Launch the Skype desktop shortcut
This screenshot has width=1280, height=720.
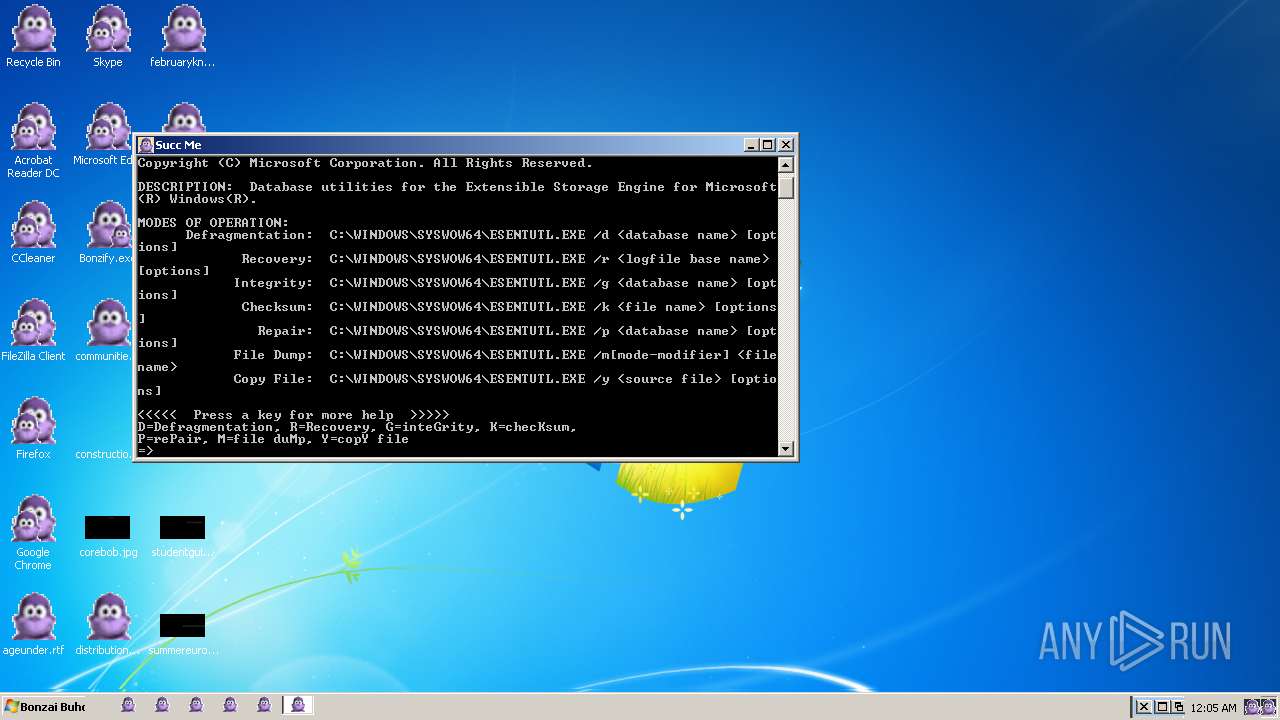[108, 37]
